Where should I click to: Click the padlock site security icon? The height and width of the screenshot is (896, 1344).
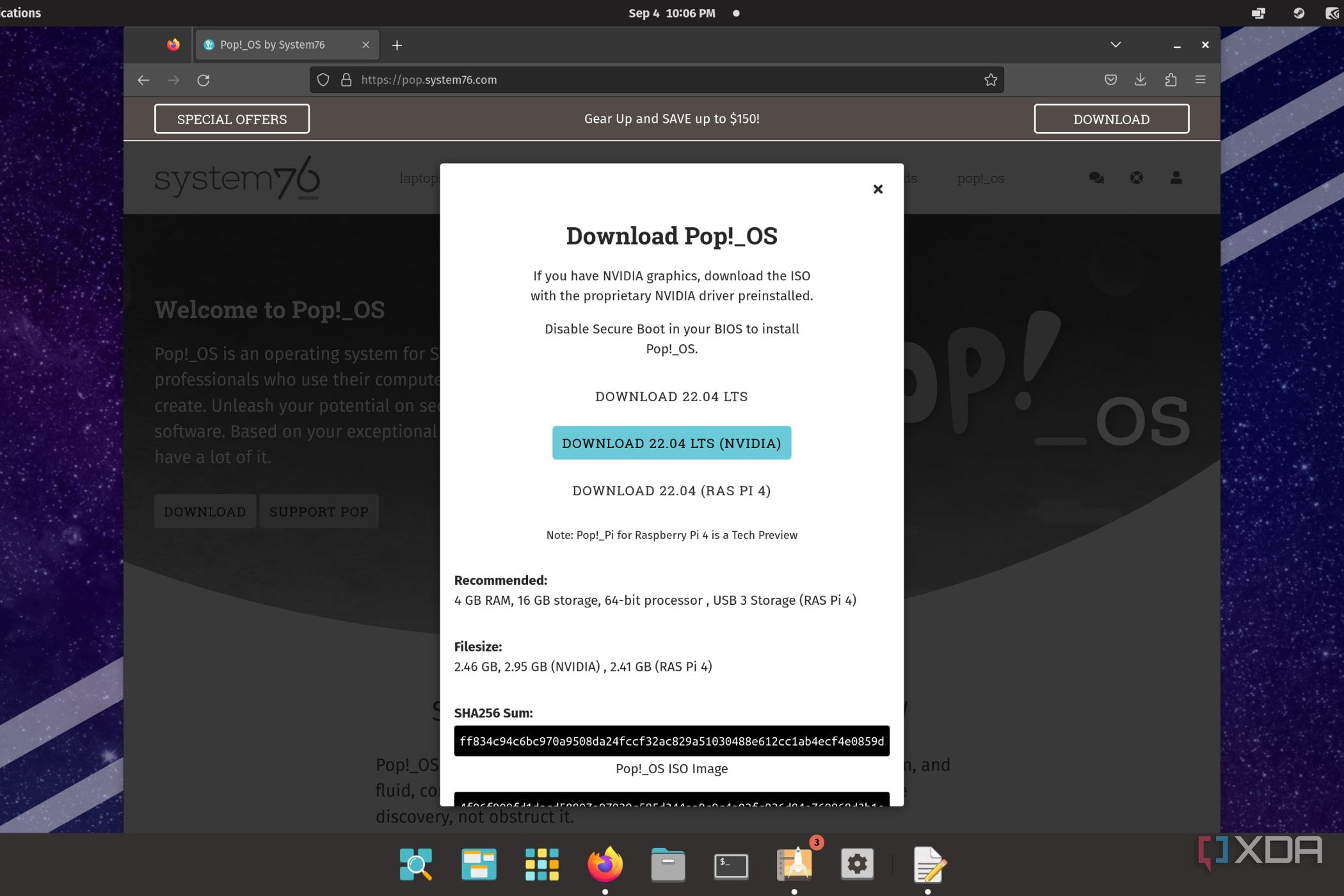click(x=346, y=80)
